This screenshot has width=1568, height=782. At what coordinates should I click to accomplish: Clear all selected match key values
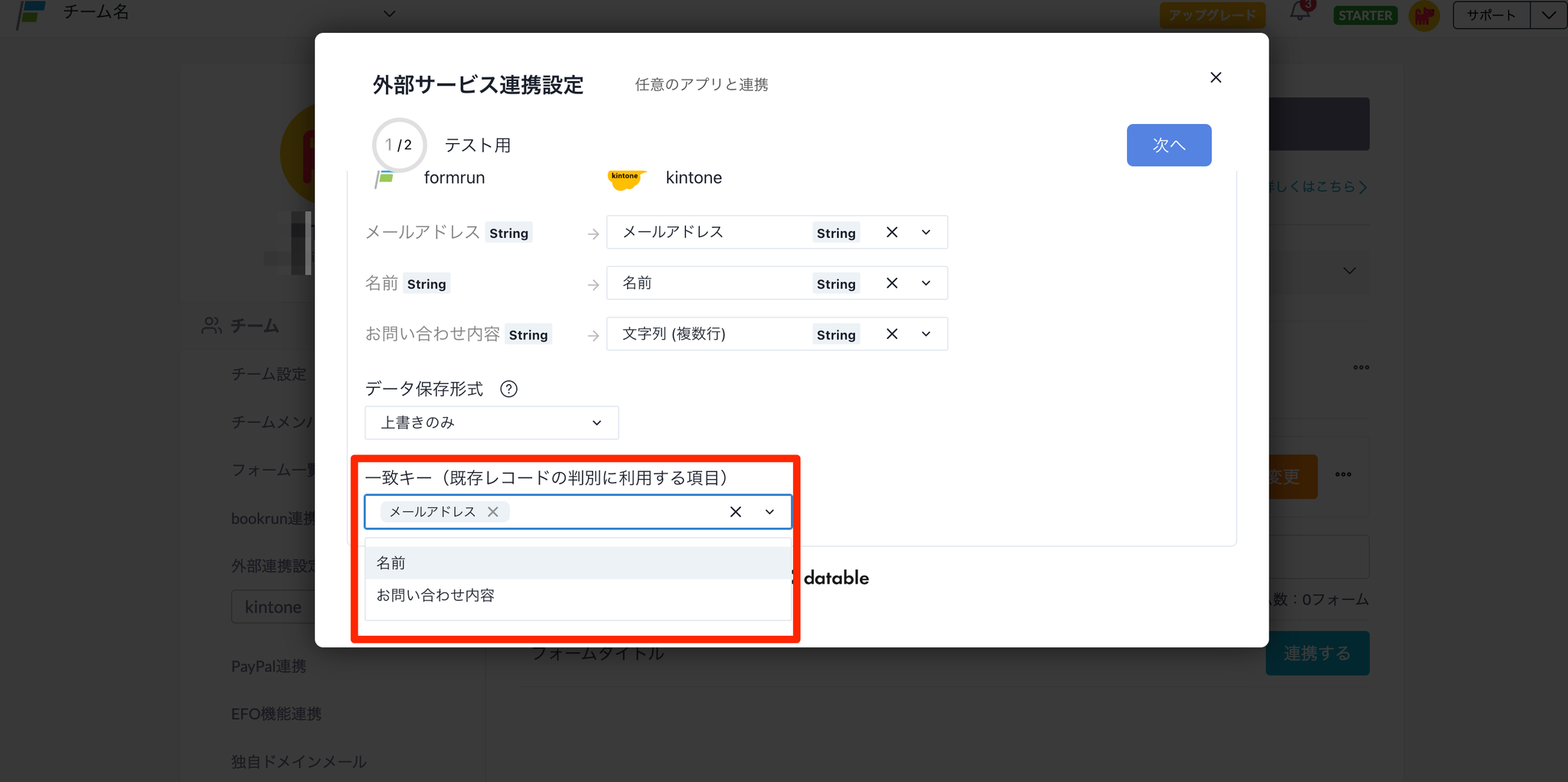point(735,512)
